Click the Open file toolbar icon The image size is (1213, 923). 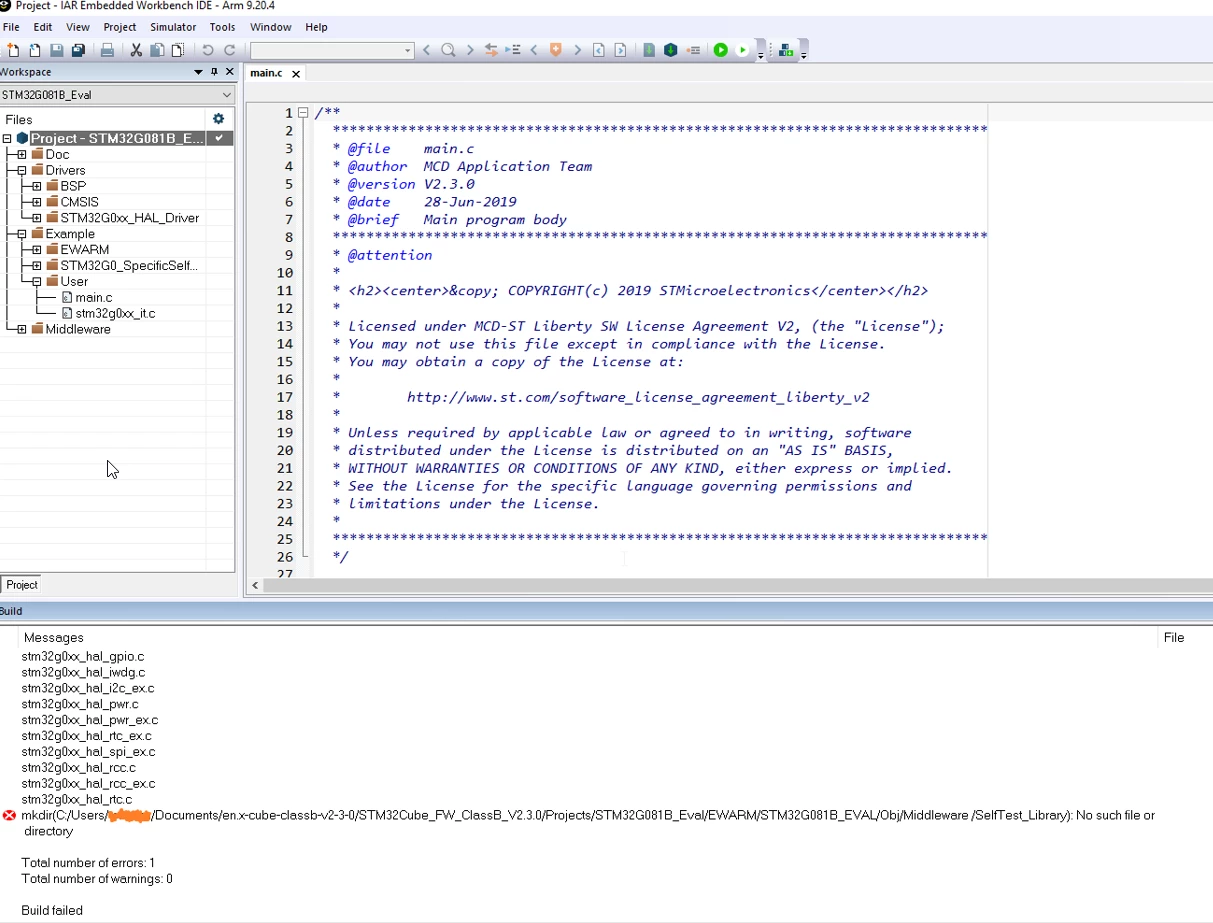coord(35,50)
